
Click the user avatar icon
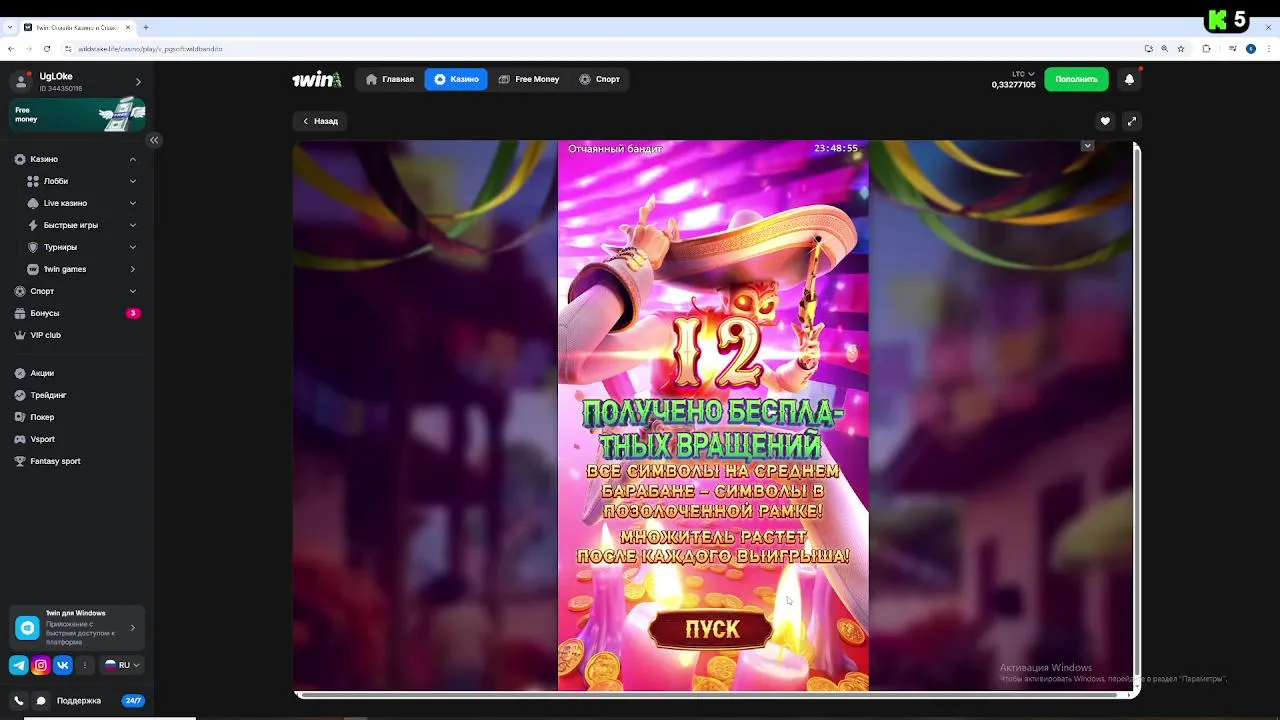[22, 82]
